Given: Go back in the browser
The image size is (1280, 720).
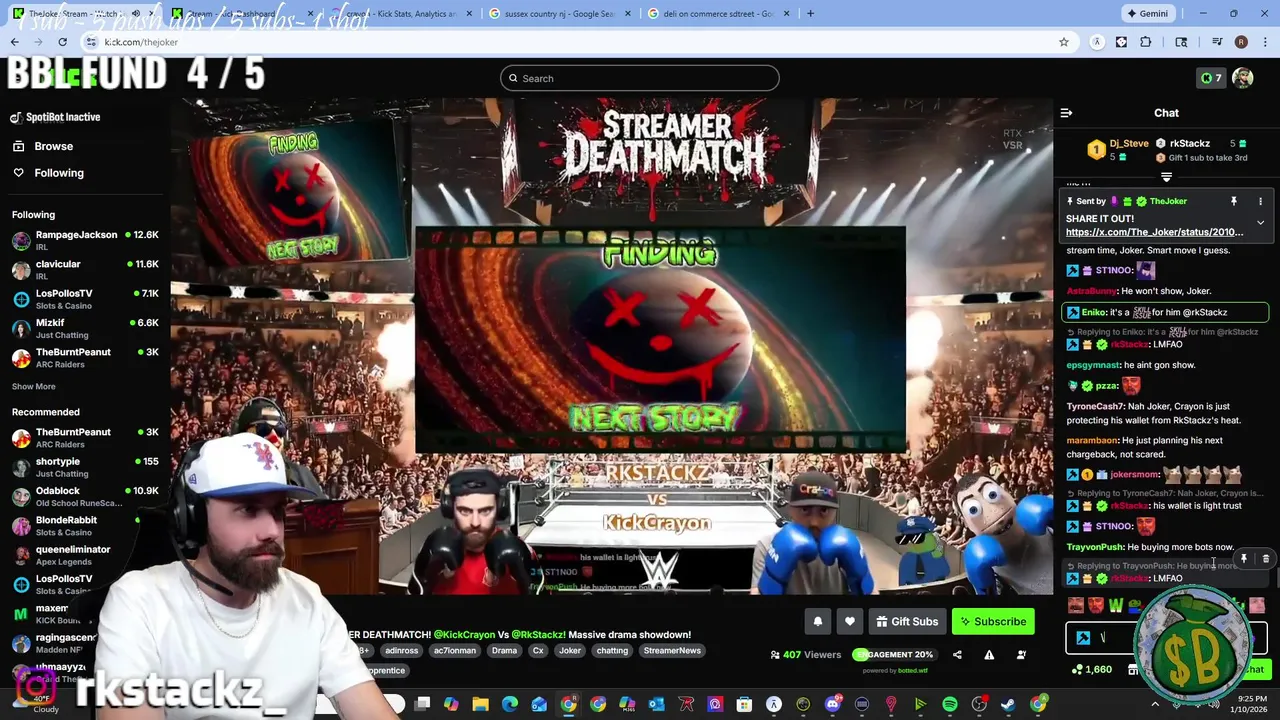Looking at the screenshot, I should point(14,42).
